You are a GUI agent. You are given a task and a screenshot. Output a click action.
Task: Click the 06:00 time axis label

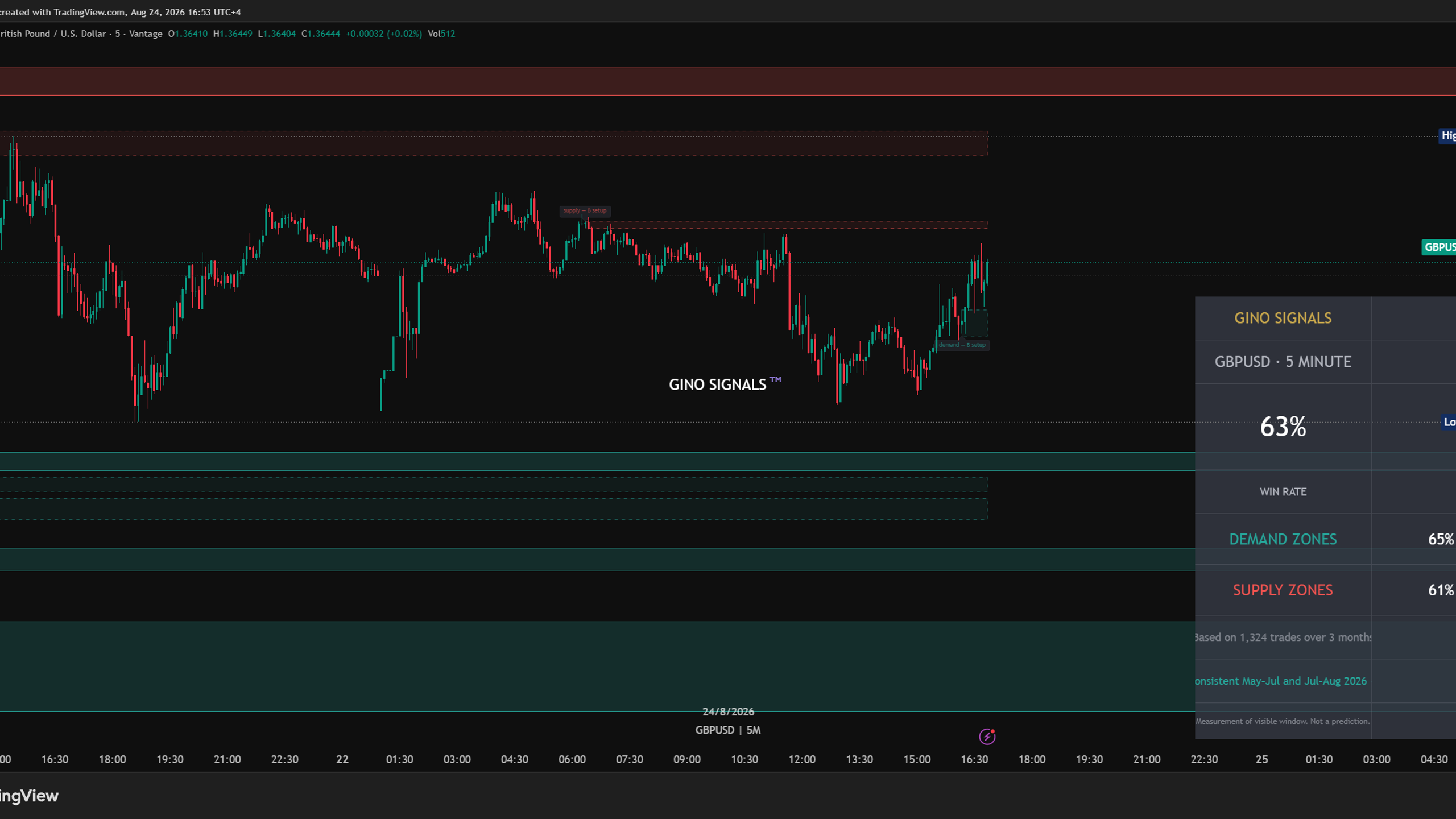[x=572, y=760]
